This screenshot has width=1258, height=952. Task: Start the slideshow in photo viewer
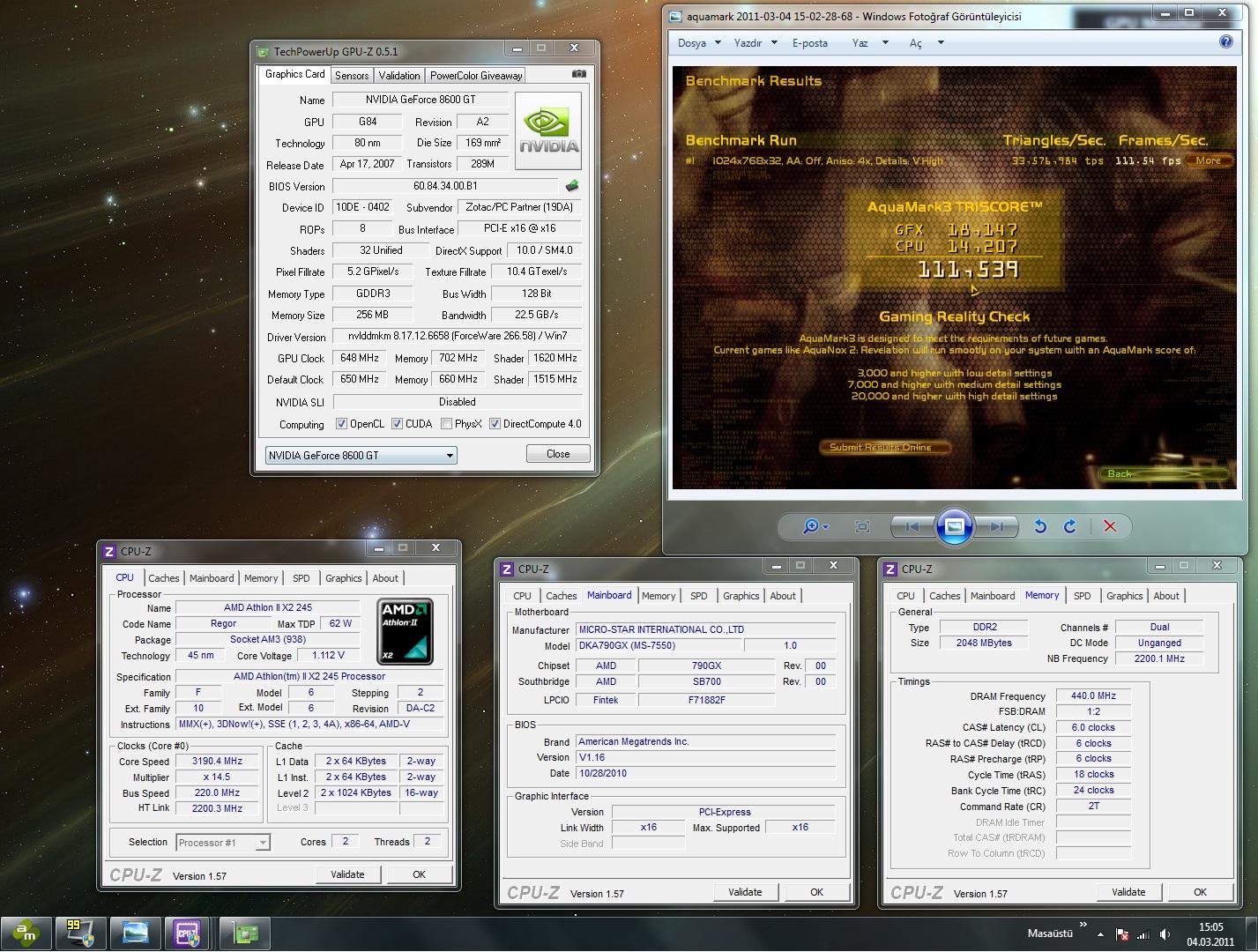tap(955, 526)
